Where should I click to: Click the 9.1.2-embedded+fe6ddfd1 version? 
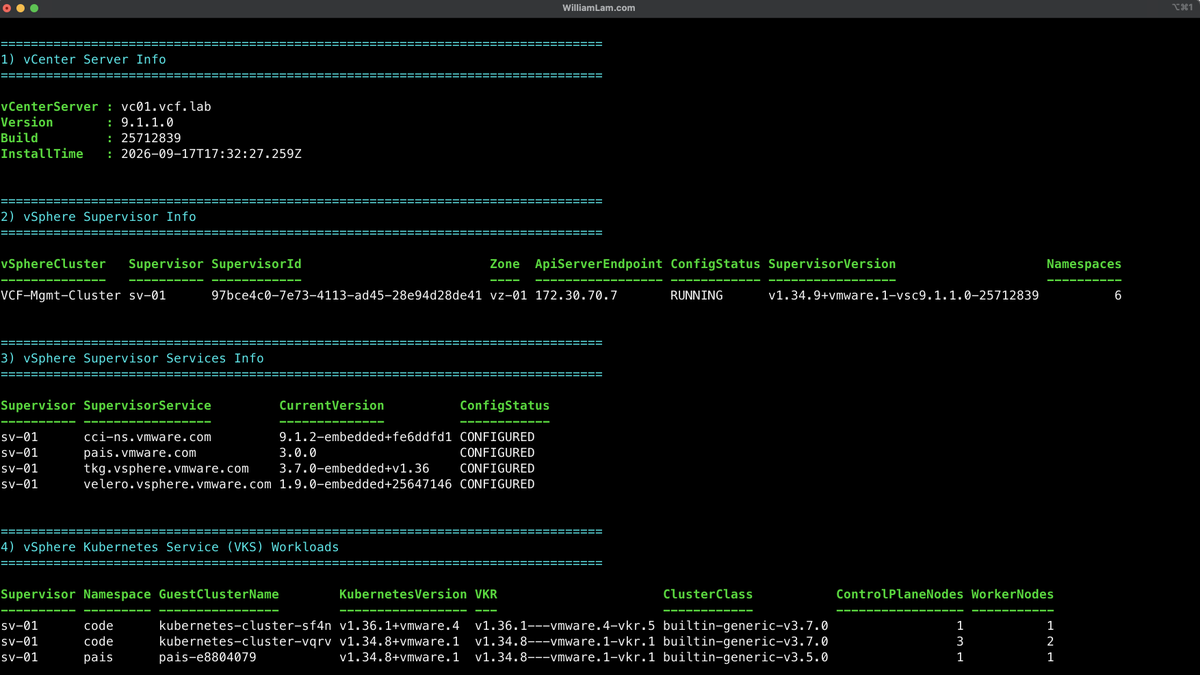point(365,437)
